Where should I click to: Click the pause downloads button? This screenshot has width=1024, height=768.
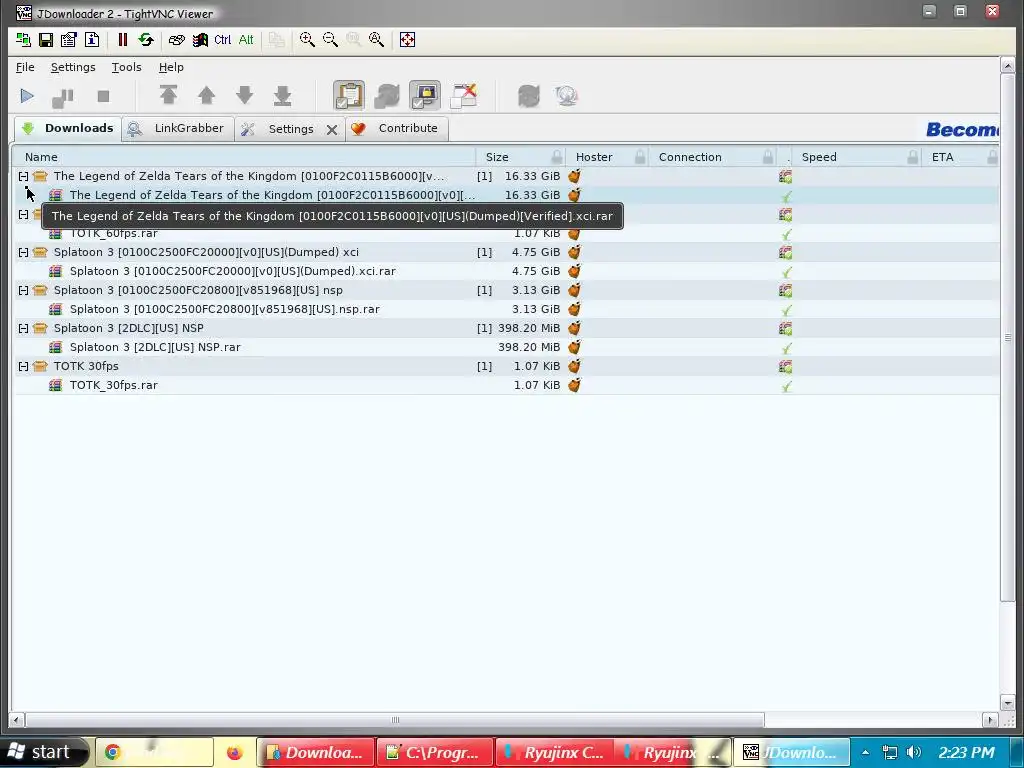[x=63, y=97]
